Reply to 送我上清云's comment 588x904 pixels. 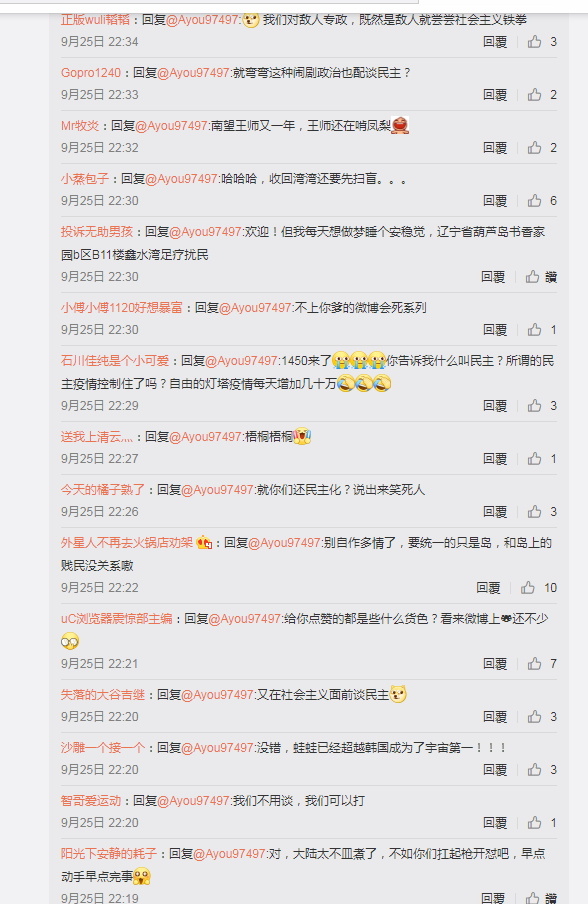tap(495, 459)
